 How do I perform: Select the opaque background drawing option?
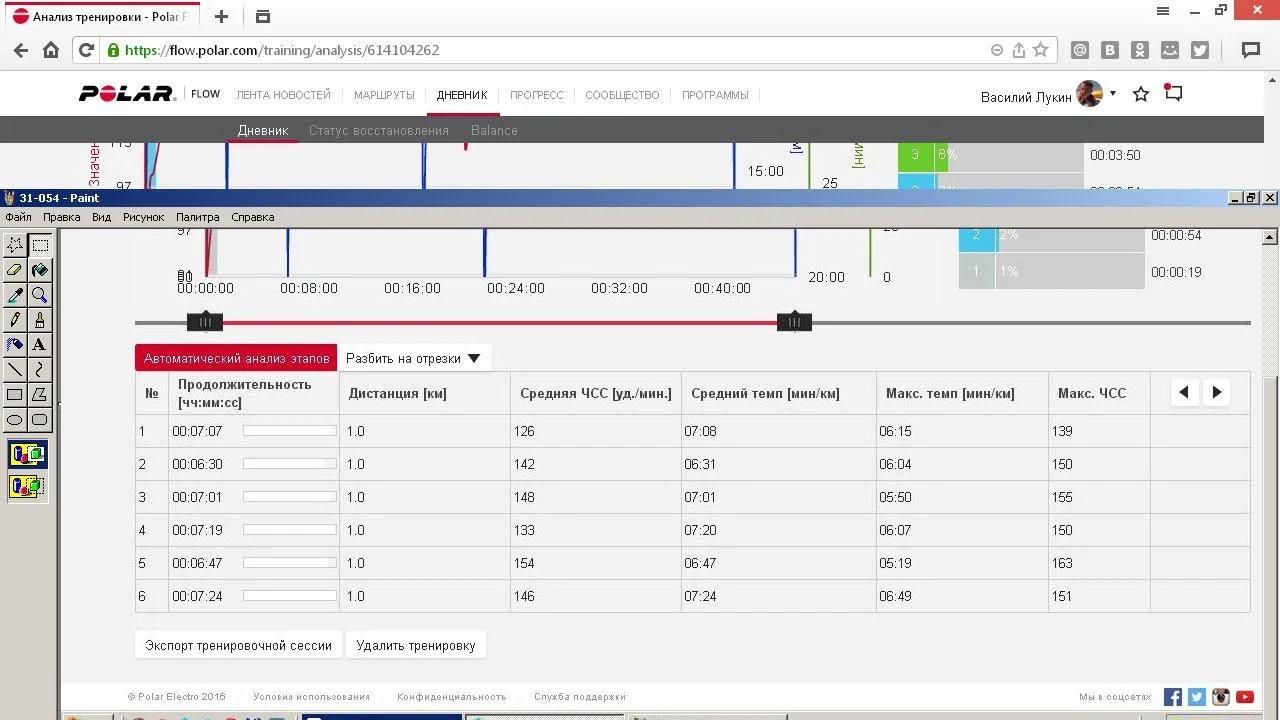(x=27, y=455)
